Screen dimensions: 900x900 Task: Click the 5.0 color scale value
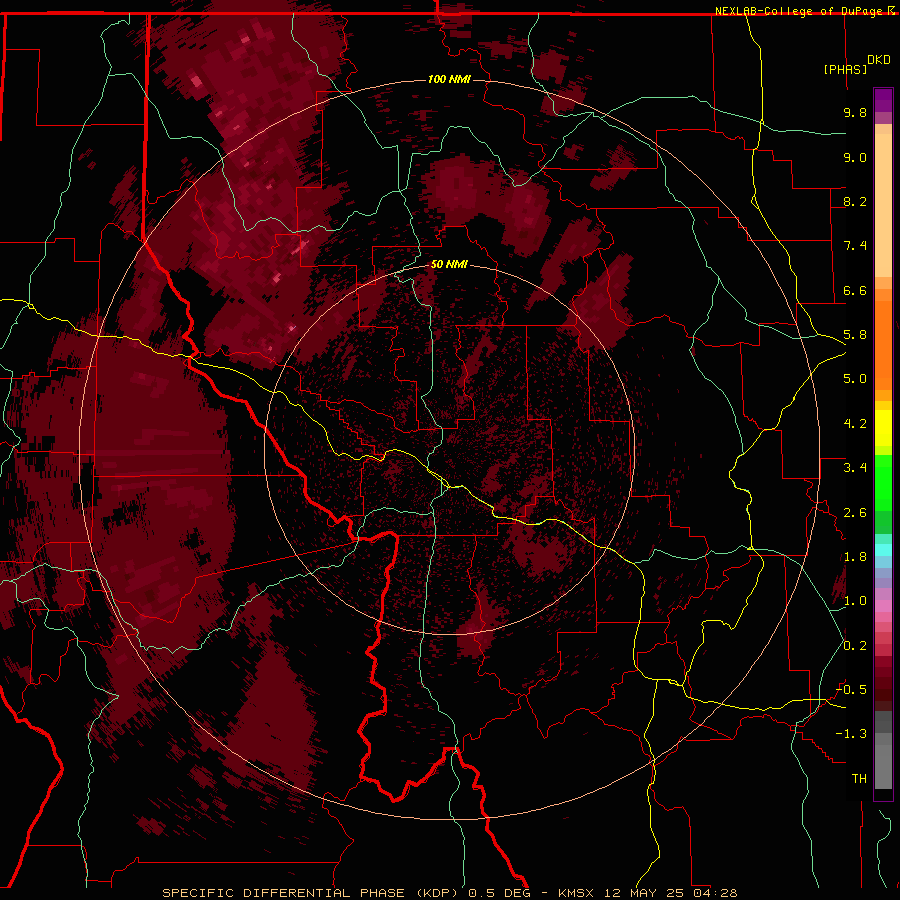(855, 379)
